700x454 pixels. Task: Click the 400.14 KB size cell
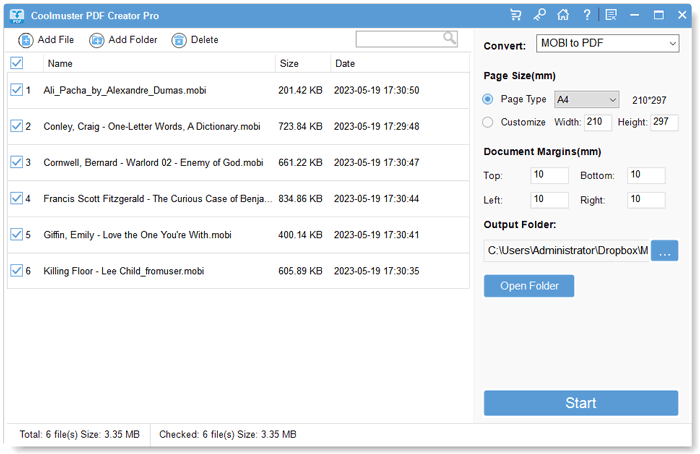(300, 235)
